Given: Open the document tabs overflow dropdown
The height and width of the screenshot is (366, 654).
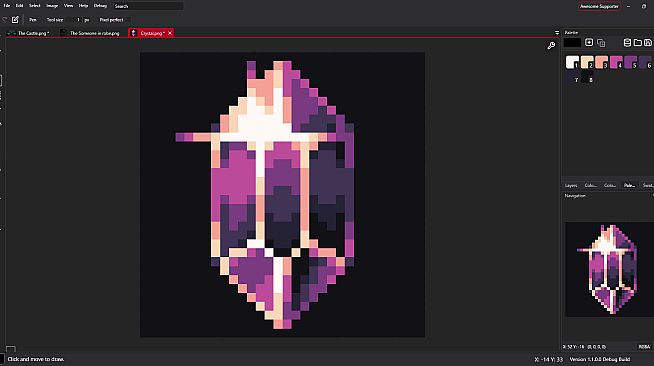Looking at the screenshot, I should pyautogui.click(x=557, y=33).
